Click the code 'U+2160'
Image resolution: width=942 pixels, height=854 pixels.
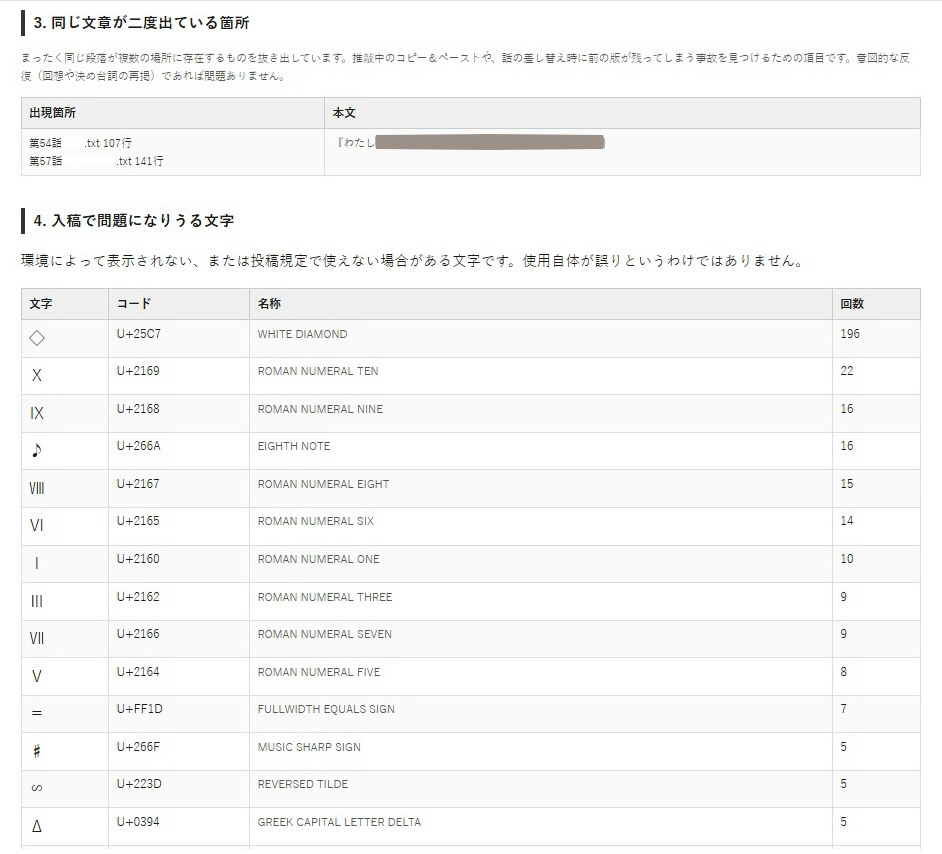138,559
